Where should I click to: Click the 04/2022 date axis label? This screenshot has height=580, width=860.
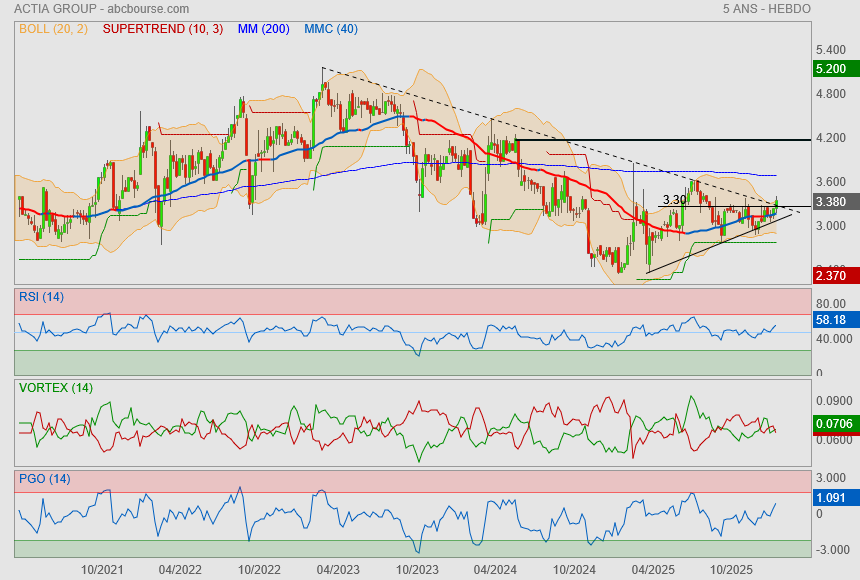180,570
